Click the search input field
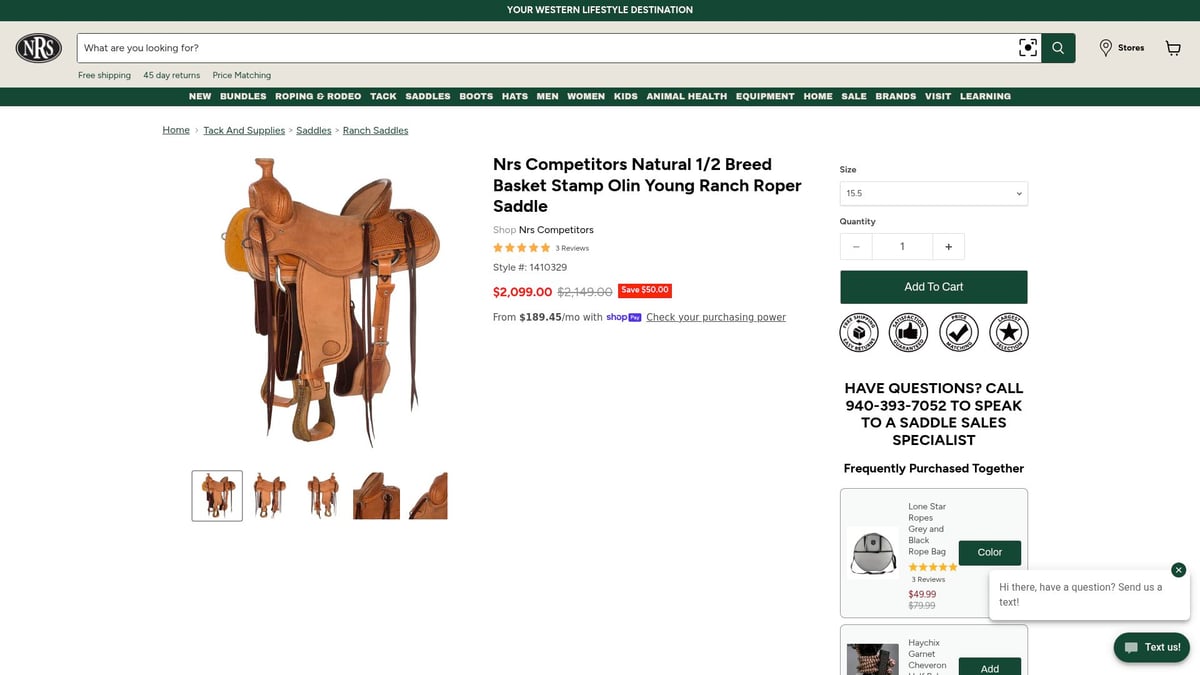Image resolution: width=1200 pixels, height=675 pixels. click(x=546, y=48)
